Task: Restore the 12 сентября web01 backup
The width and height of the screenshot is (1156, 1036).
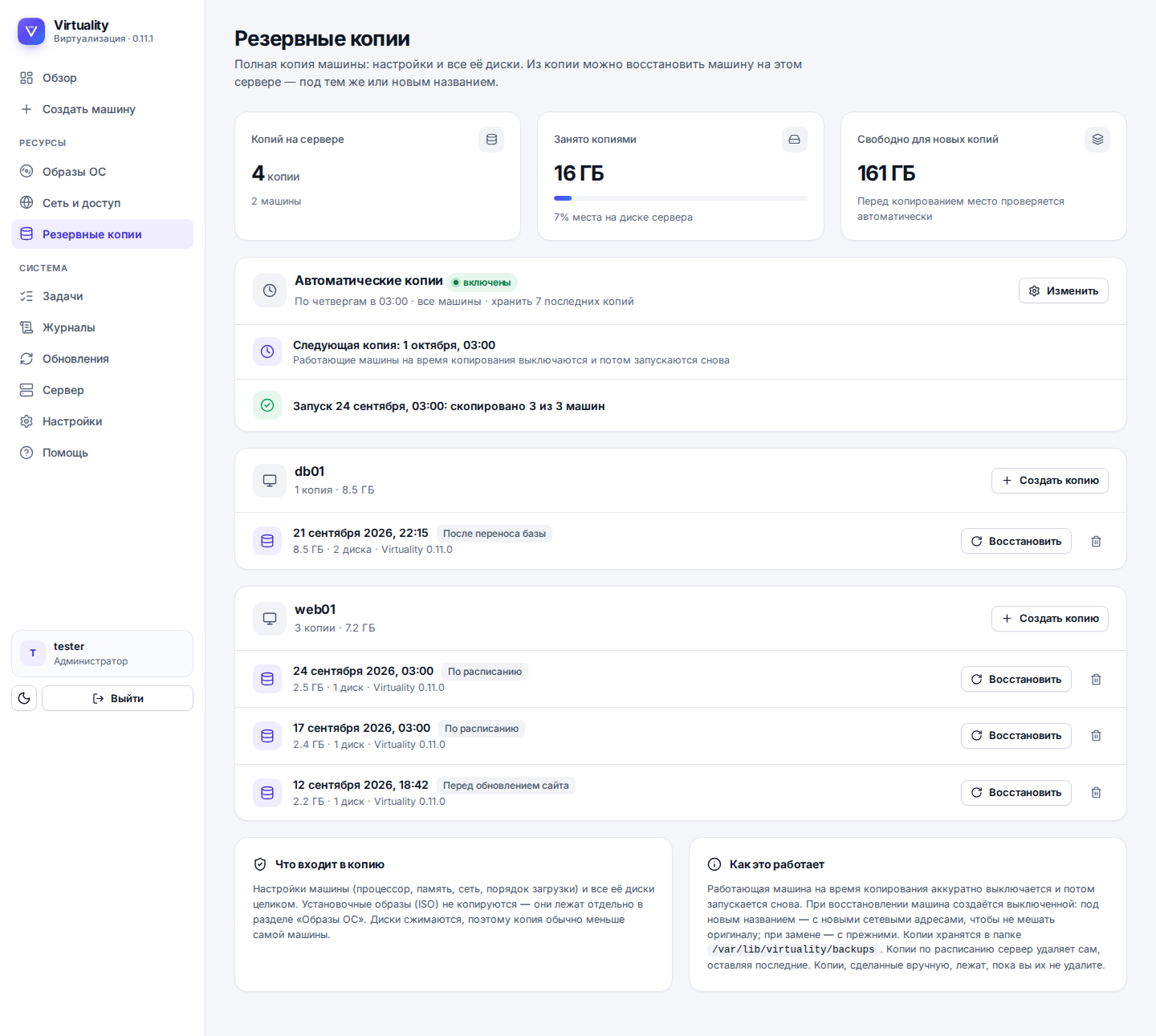Action: (x=1016, y=793)
